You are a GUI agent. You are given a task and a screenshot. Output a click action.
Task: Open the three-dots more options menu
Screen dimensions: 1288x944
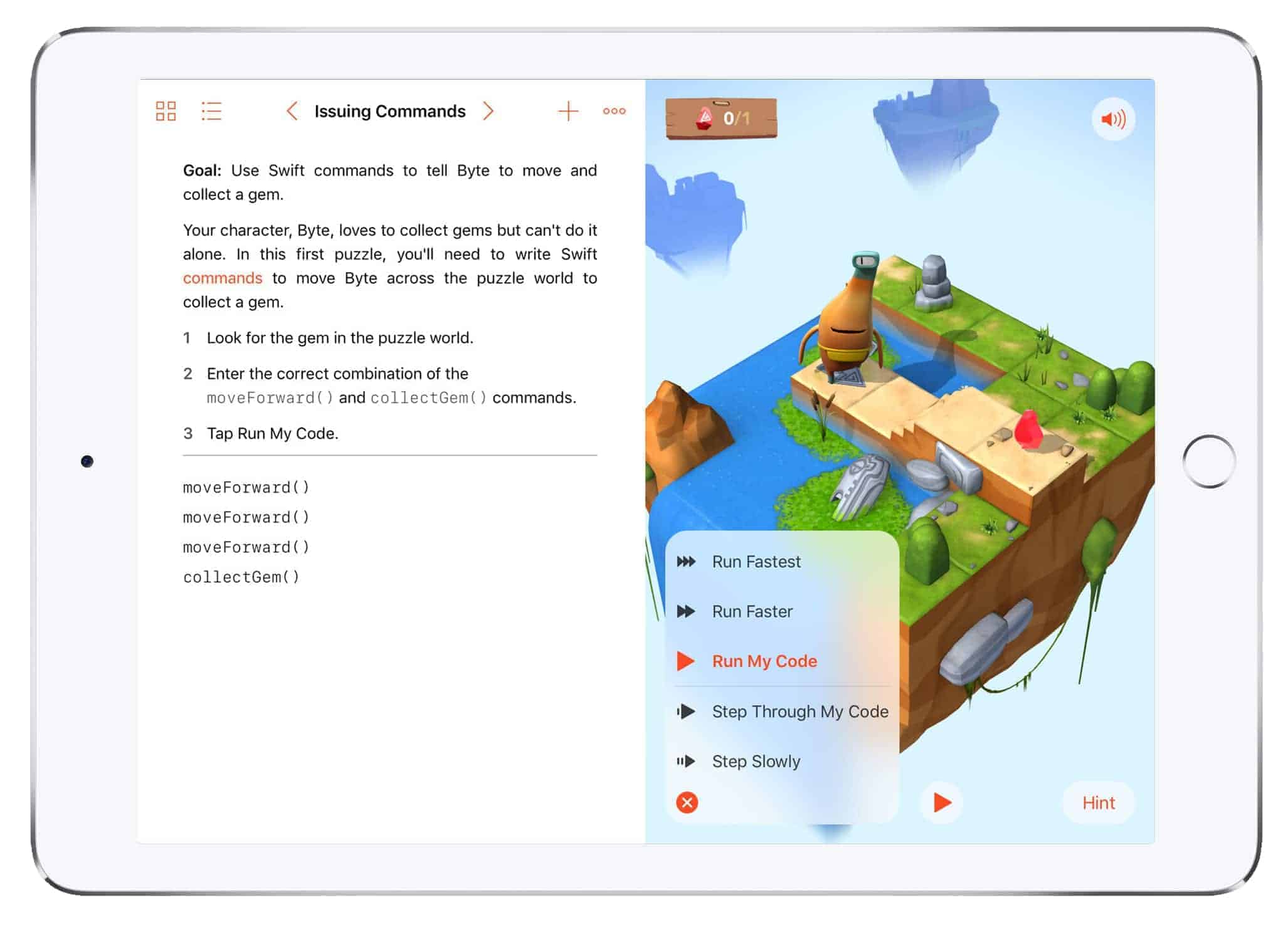[614, 111]
